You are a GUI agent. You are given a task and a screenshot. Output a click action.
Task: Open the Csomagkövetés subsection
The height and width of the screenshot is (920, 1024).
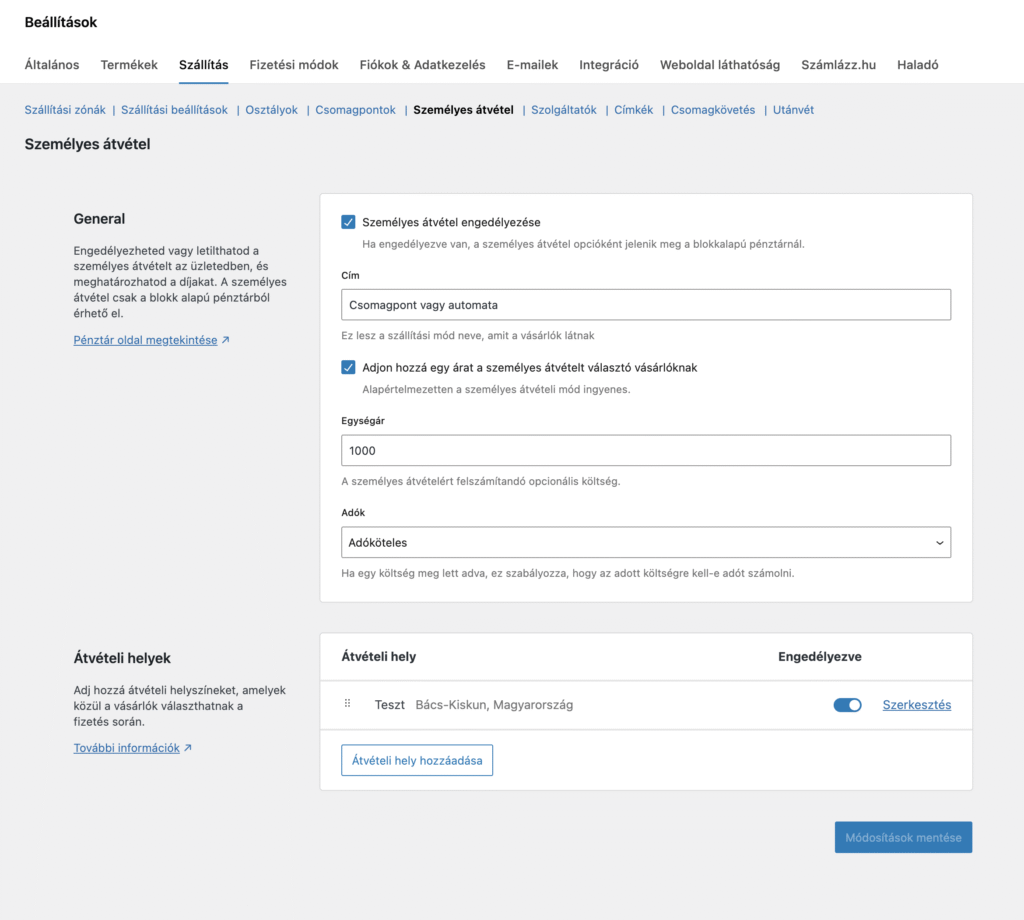coord(712,110)
